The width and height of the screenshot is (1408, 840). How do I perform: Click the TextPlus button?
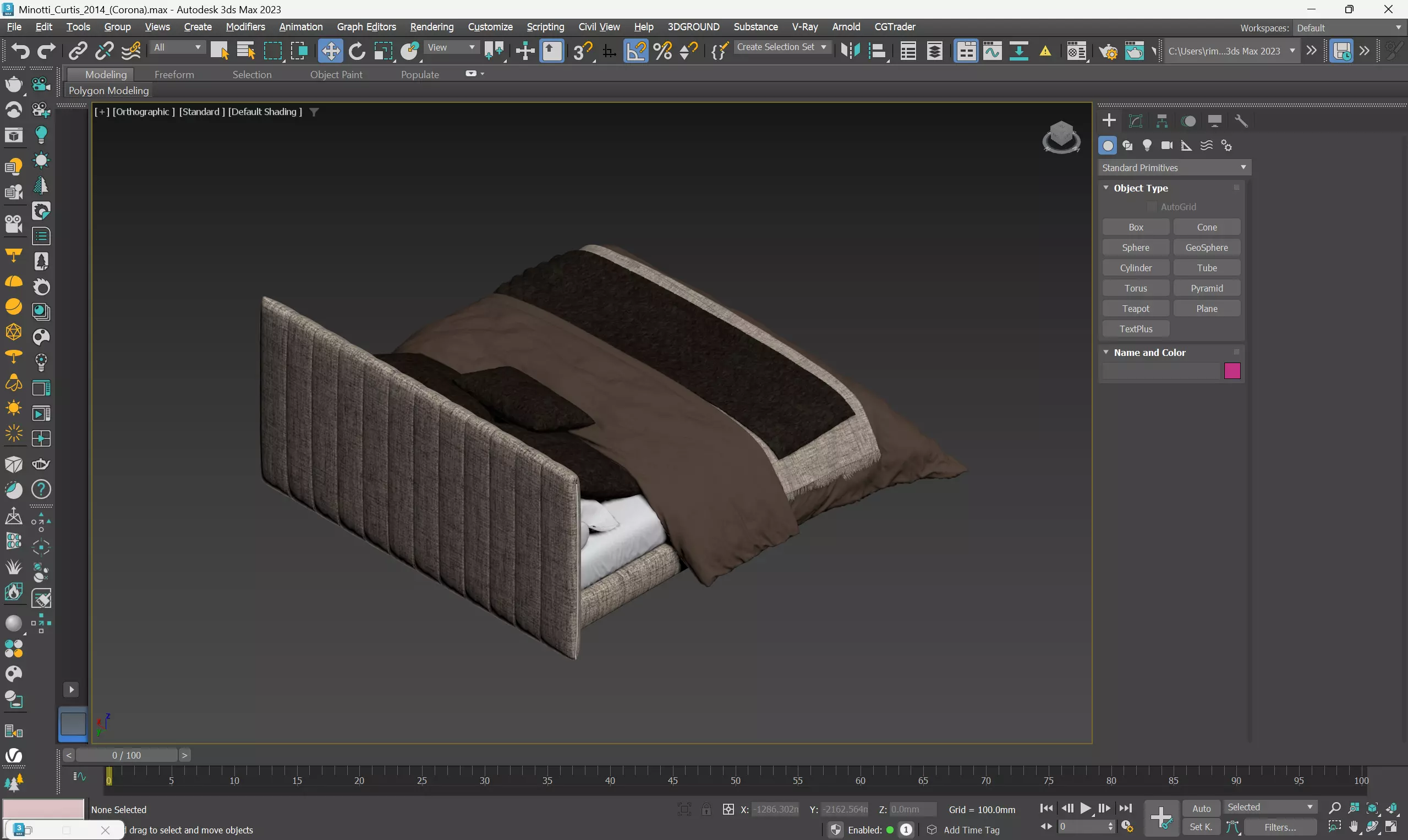click(1135, 329)
